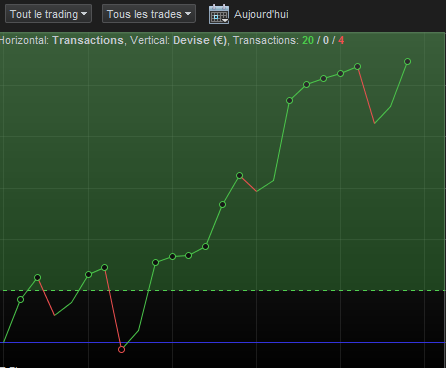Open the 'Tout le trading' dropdown
Image resolution: width=446 pixels, height=368 pixels.
pyautogui.click(x=48, y=14)
